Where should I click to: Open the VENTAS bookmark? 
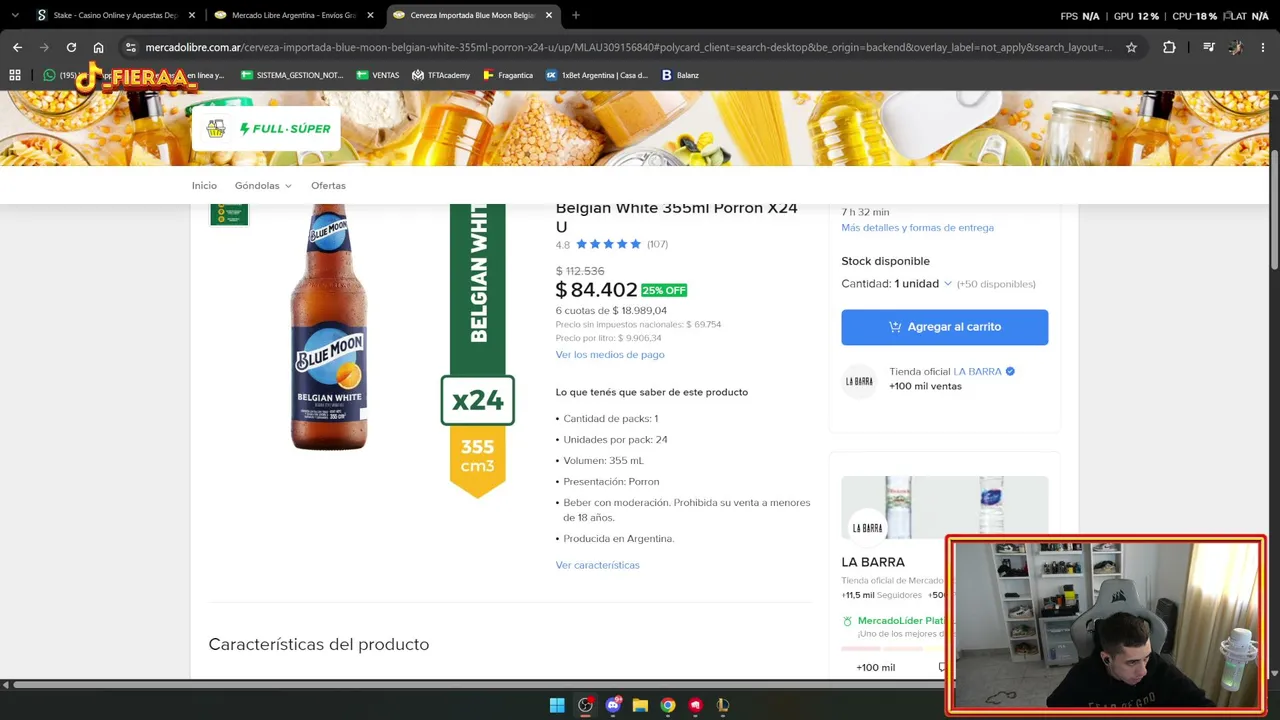pyautogui.click(x=378, y=75)
